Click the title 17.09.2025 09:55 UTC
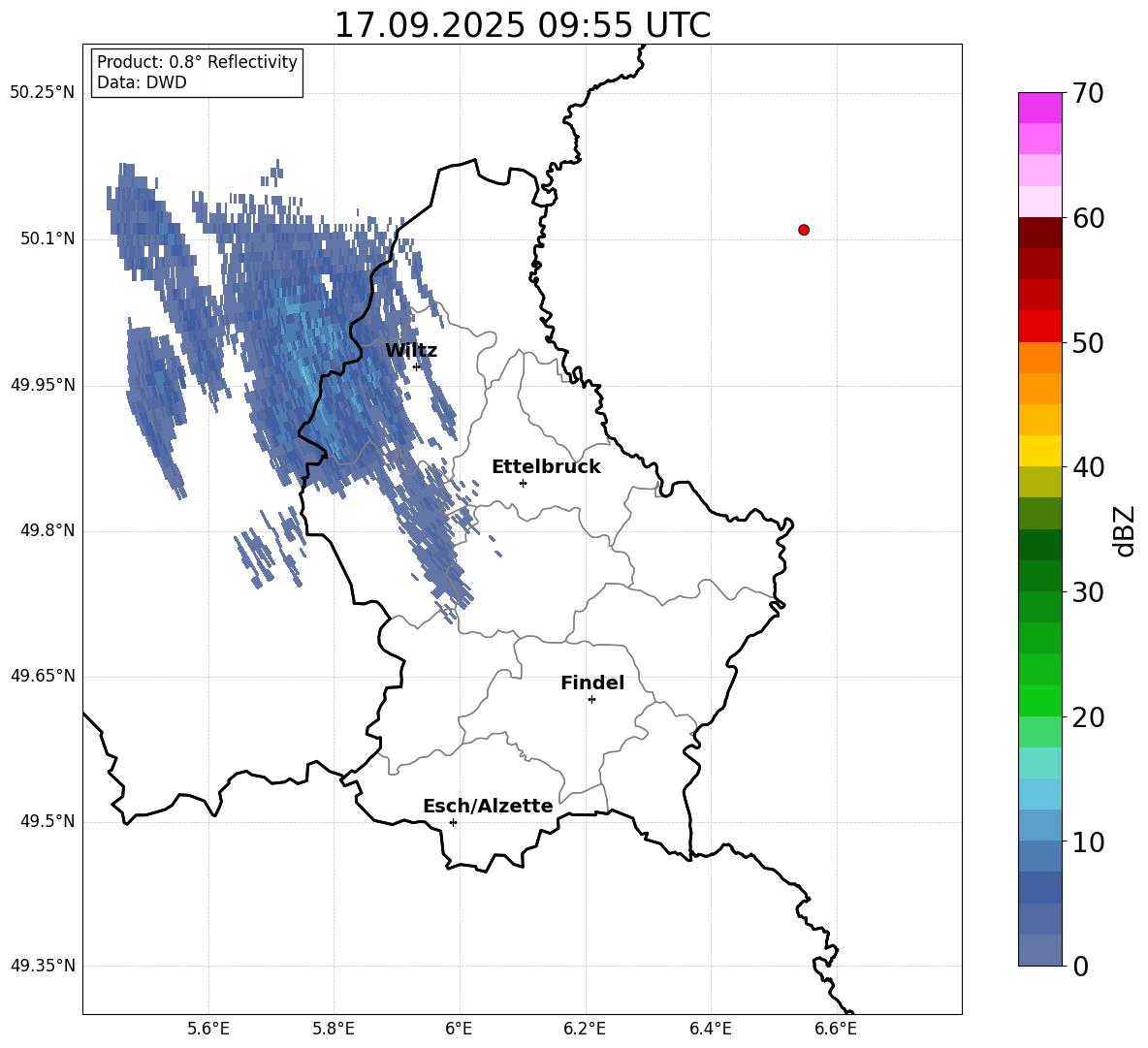The image size is (1148, 1048). 522,25
